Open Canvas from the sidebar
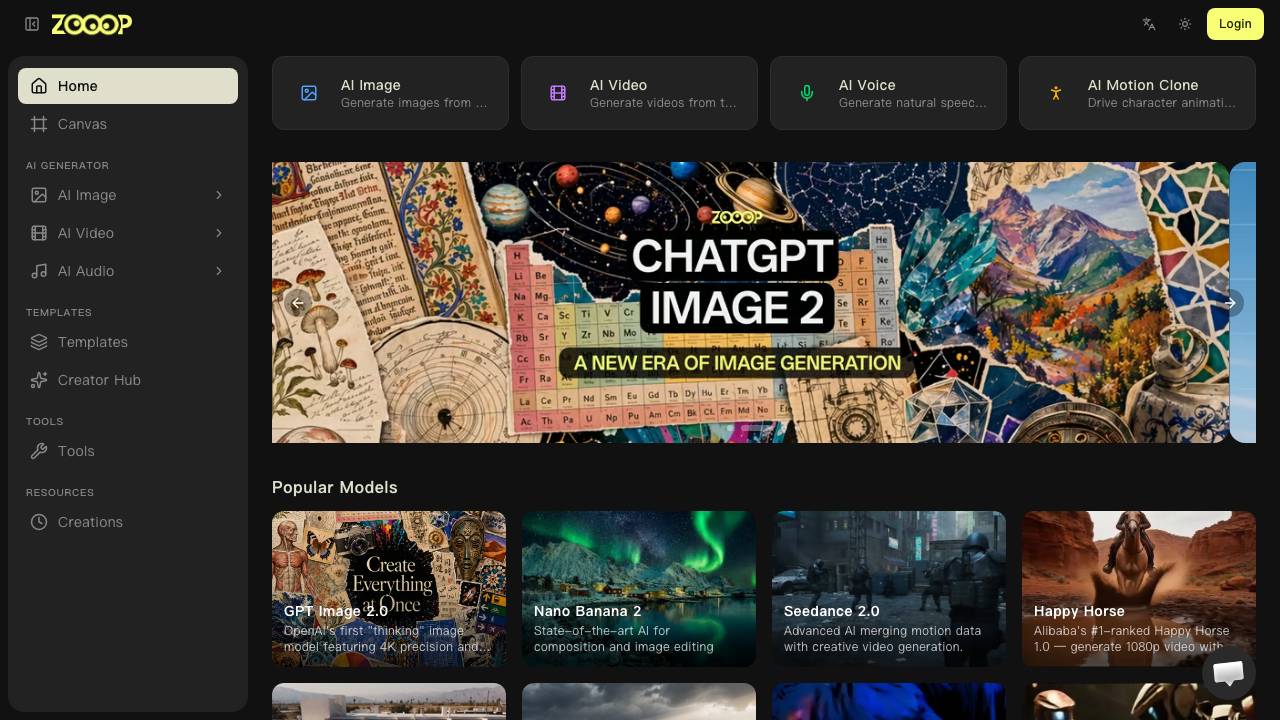The width and height of the screenshot is (1280, 720). (128, 124)
